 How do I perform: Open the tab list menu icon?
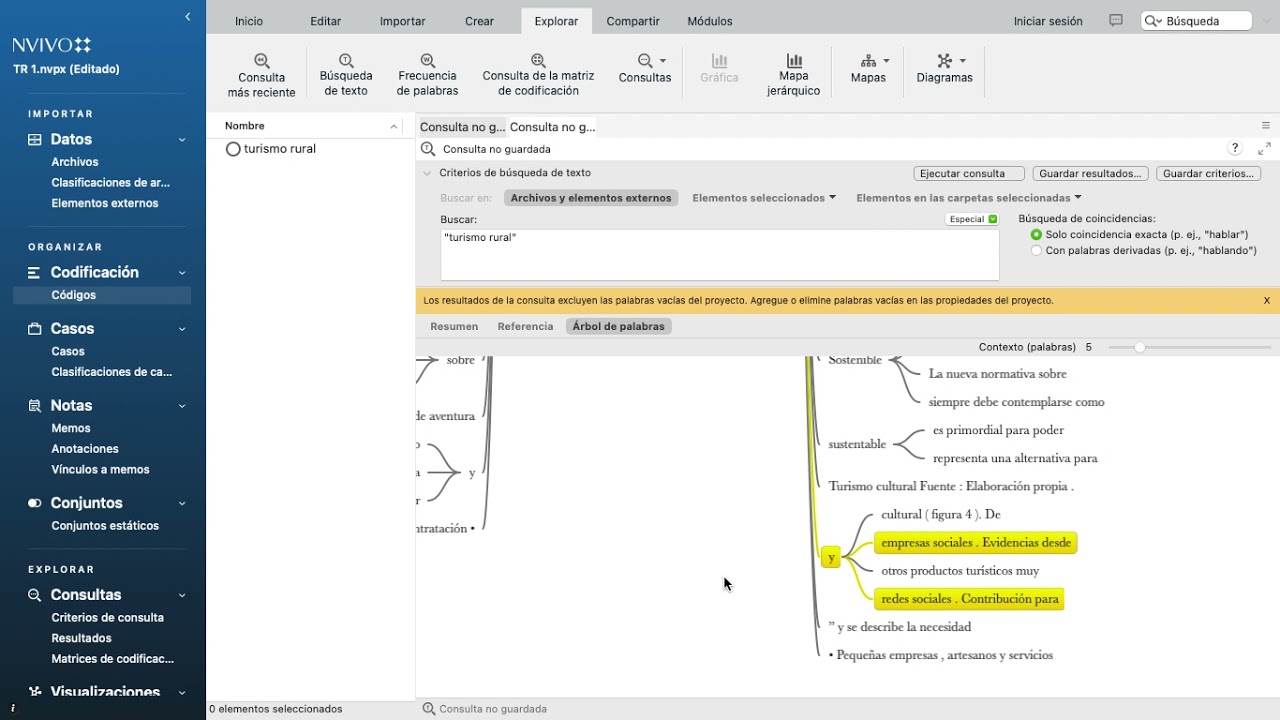pos(1265,126)
